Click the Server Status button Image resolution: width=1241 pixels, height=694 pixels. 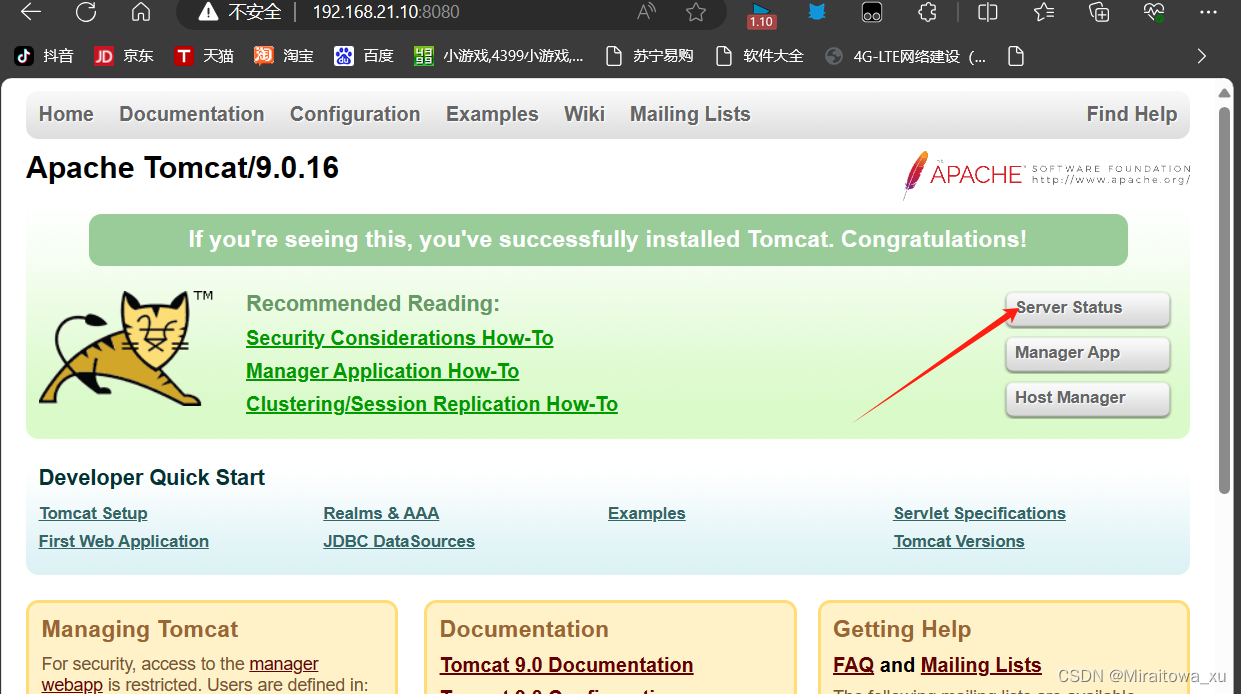[1087, 308]
